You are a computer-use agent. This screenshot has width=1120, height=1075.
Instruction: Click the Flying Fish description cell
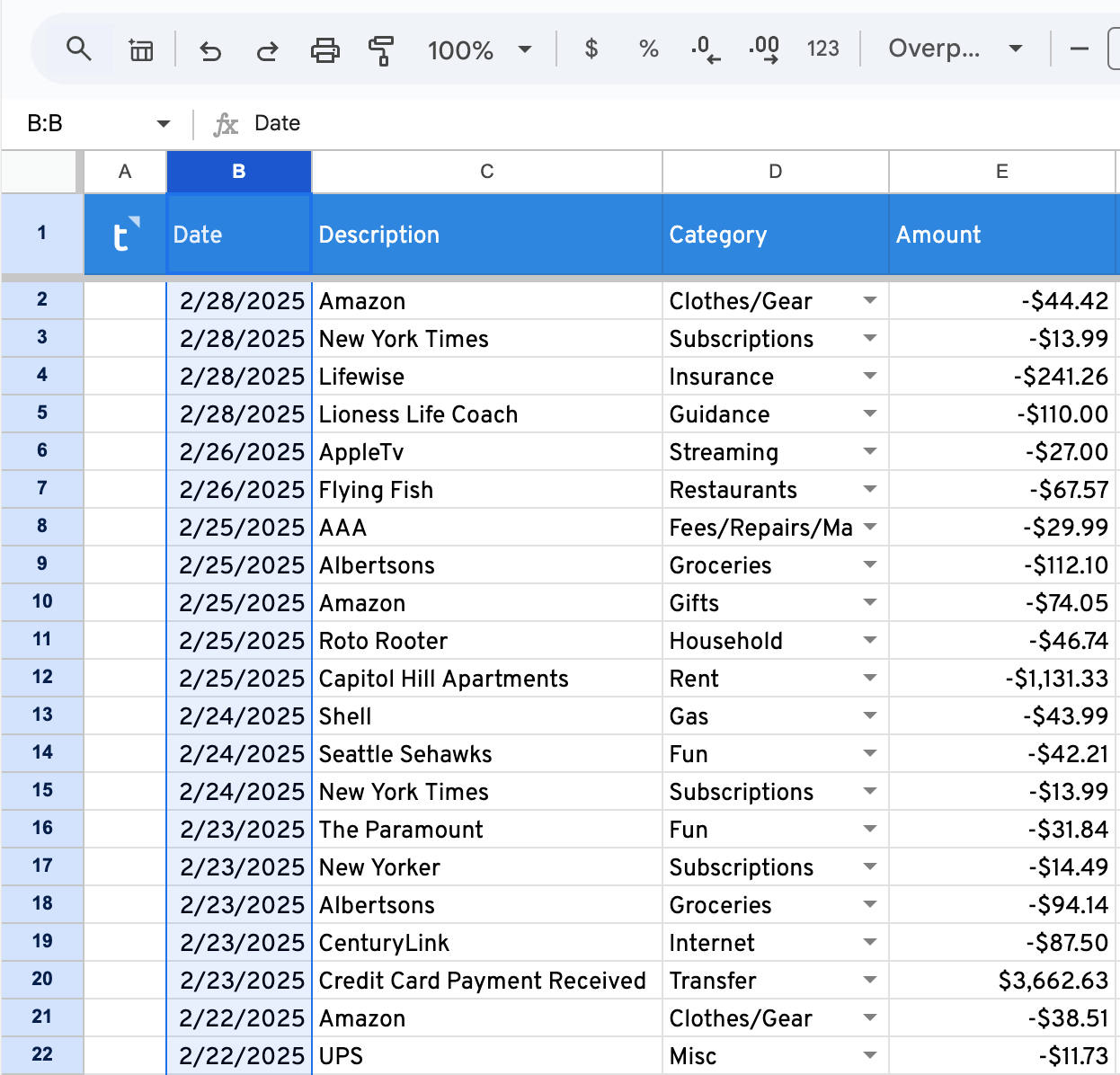pyautogui.click(x=487, y=489)
